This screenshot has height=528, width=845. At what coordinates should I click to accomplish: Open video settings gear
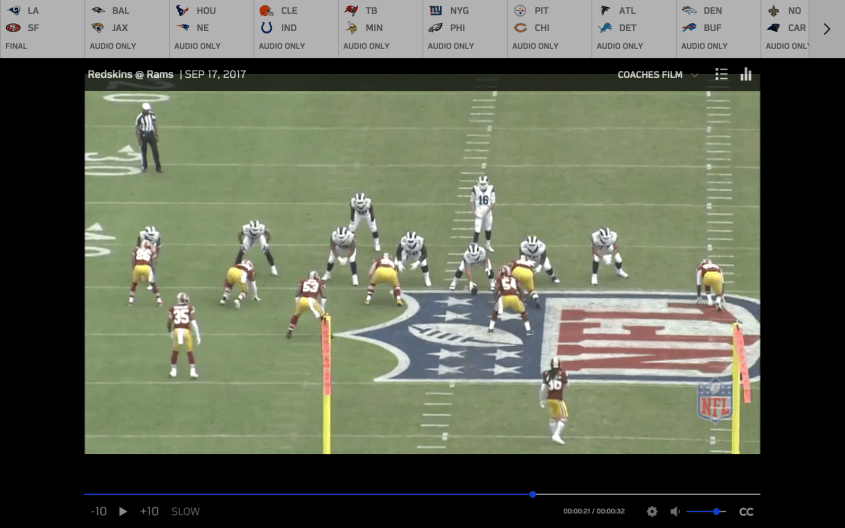pos(652,511)
